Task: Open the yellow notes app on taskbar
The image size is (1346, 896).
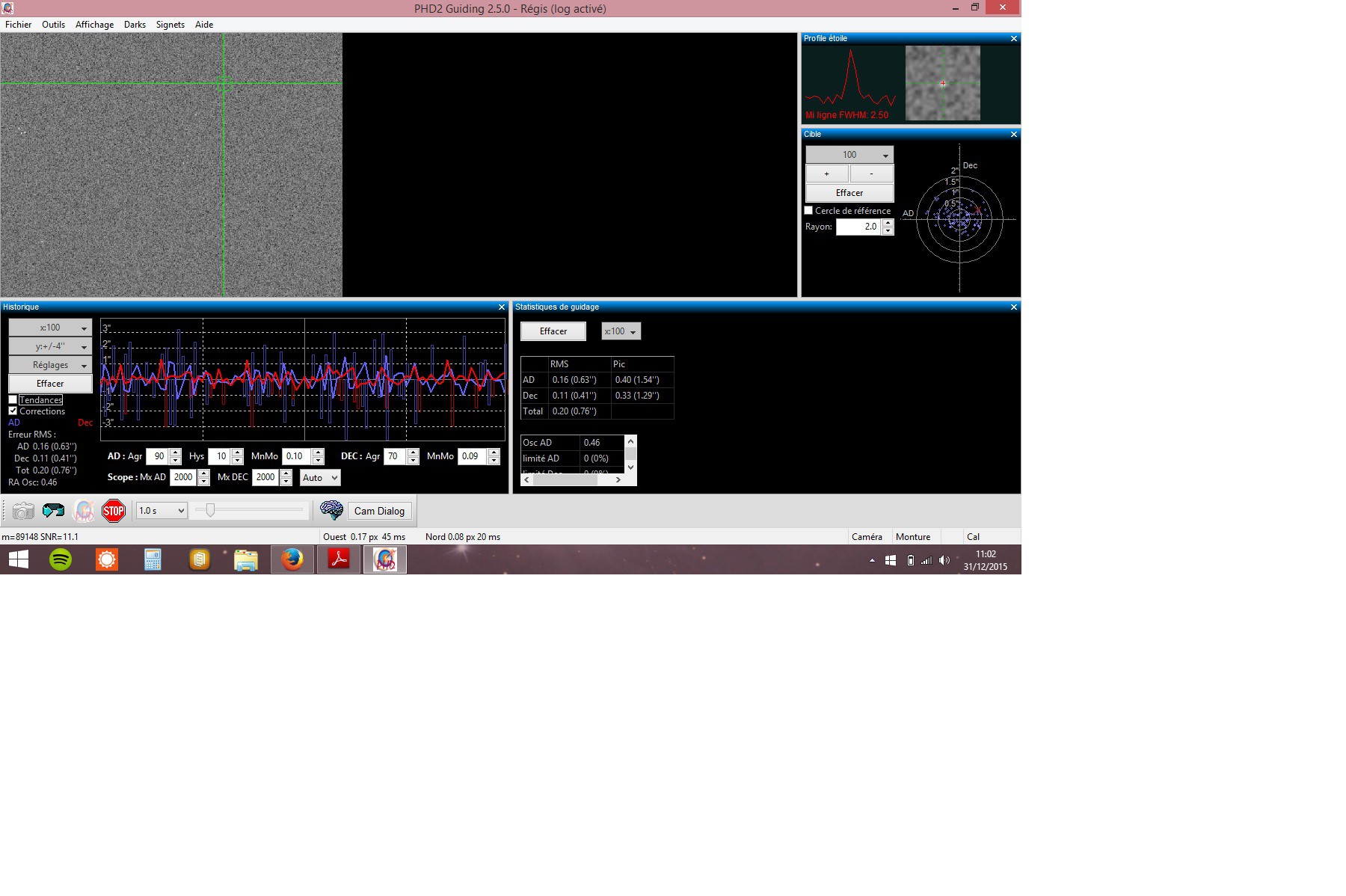Action: point(200,559)
